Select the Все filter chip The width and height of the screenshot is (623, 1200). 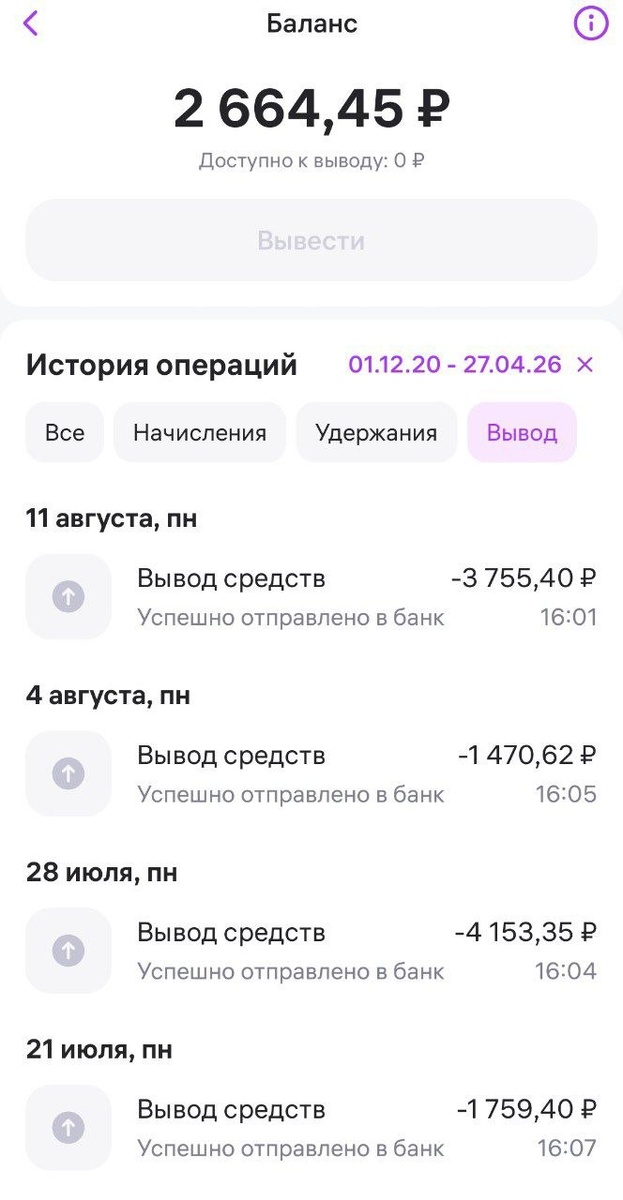(x=64, y=432)
